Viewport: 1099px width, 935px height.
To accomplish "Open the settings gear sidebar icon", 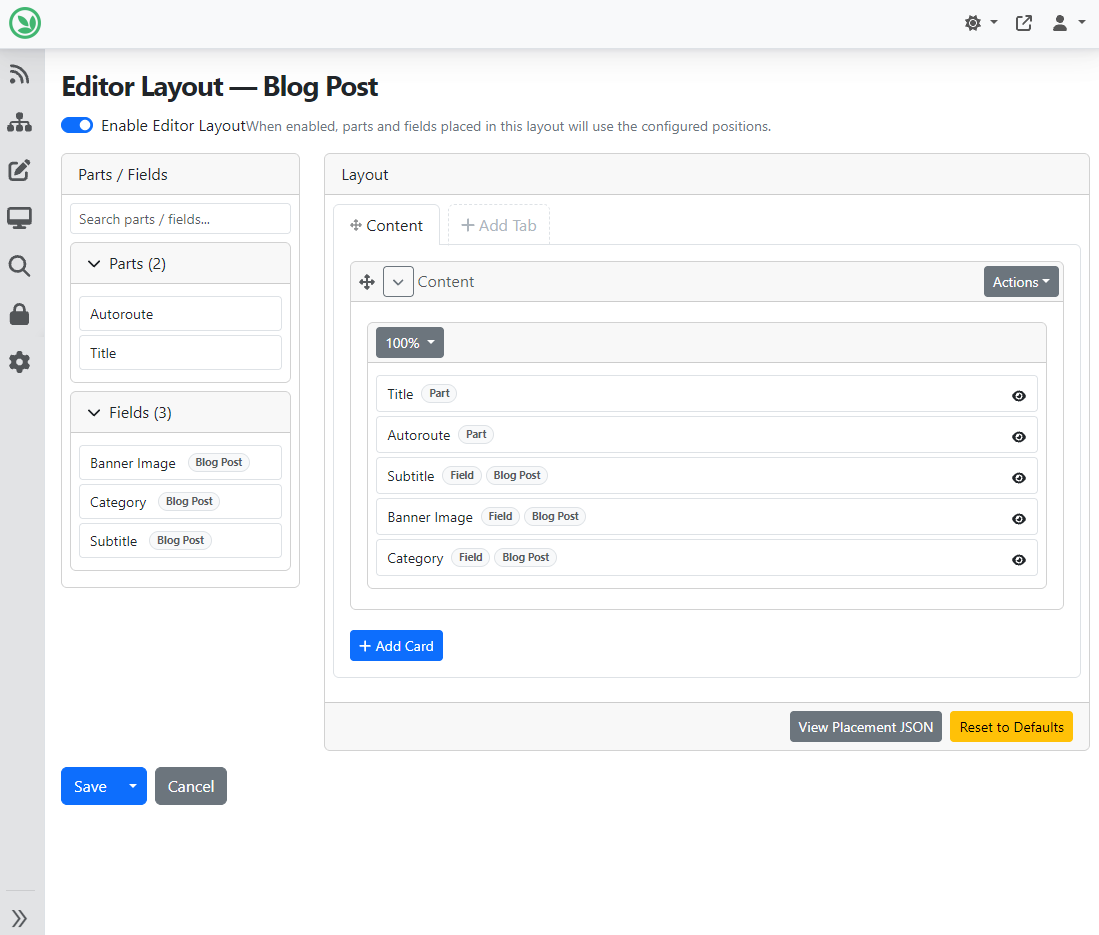I will pyautogui.click(x=20, y=362).
